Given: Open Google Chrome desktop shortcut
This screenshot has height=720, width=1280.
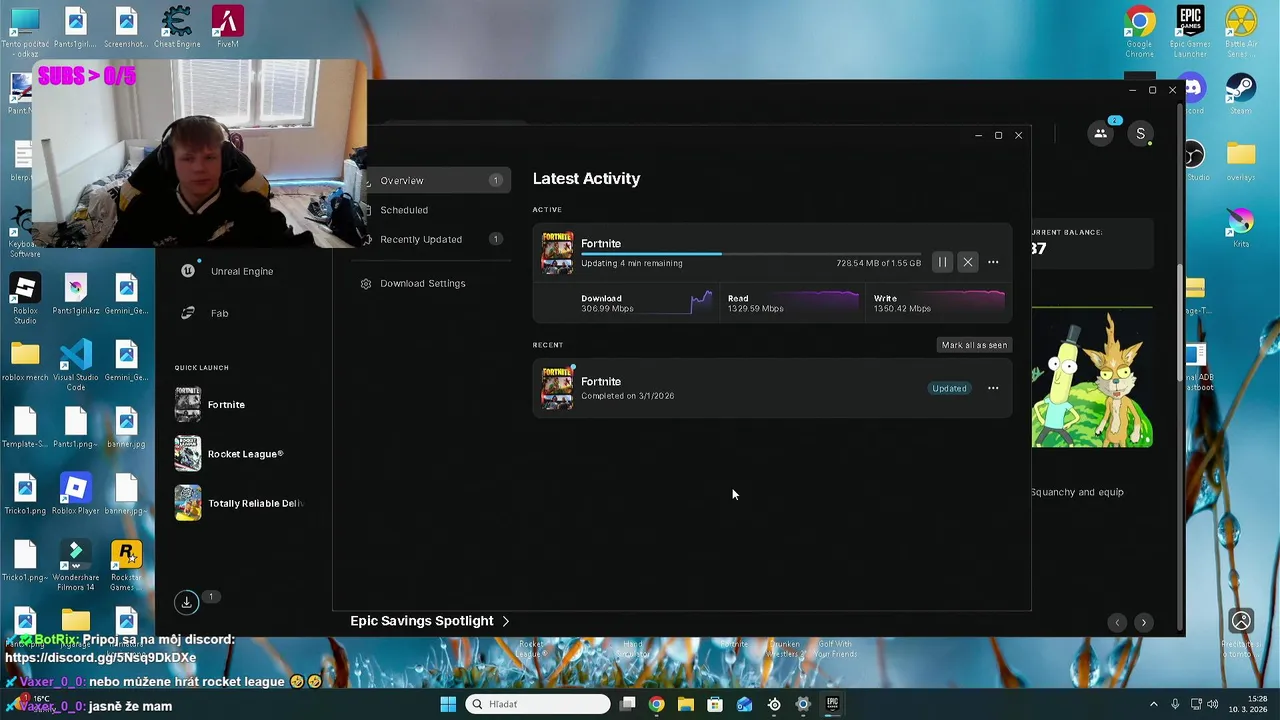Looking at the screenshot, I should pos(1139,30).
